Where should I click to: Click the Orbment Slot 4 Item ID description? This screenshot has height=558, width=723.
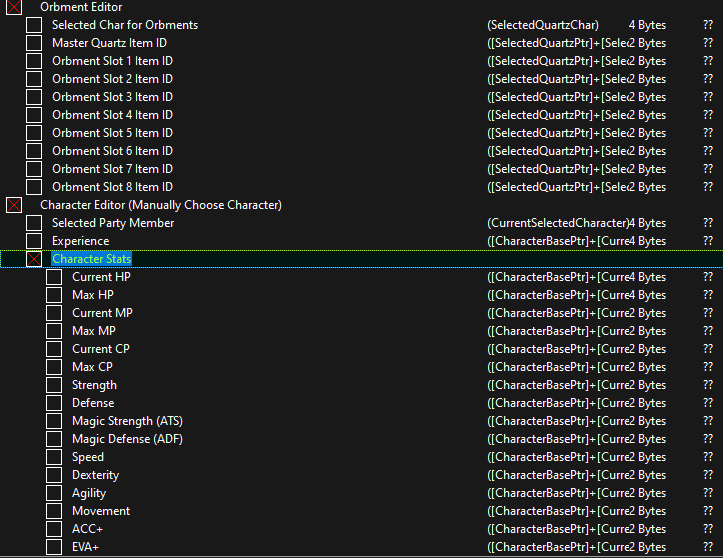pyautogui.click(x=113, y=115)
